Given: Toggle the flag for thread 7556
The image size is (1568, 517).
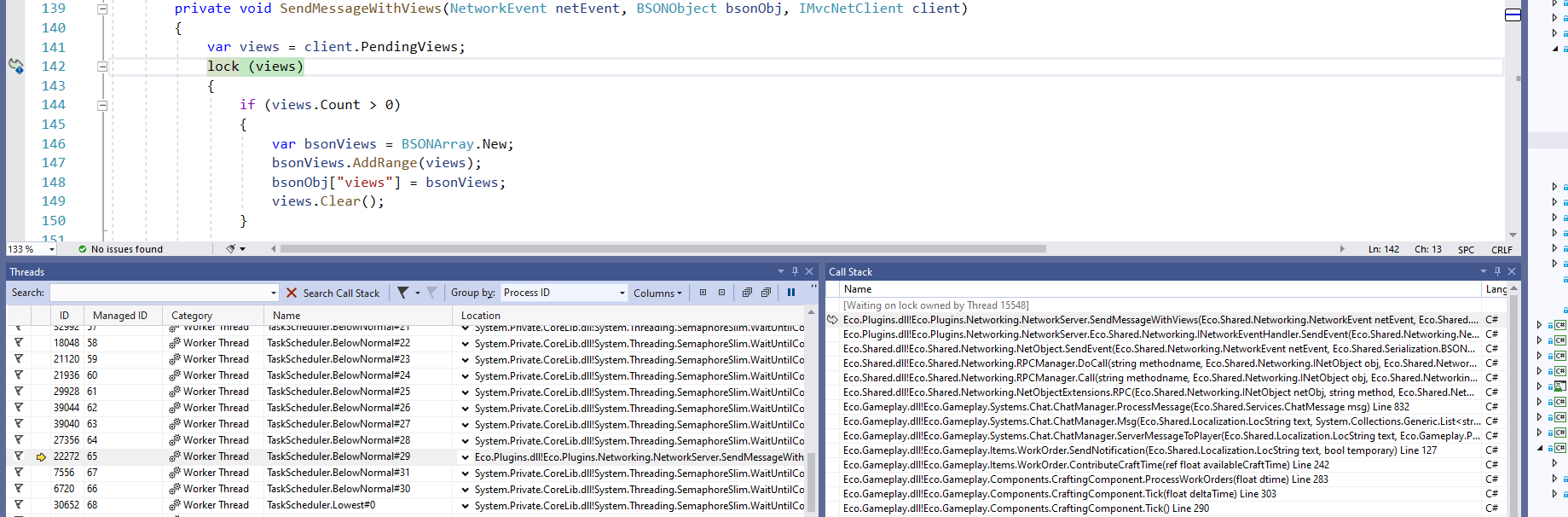Looking at the screenshot, I should (x=18, y=472).
